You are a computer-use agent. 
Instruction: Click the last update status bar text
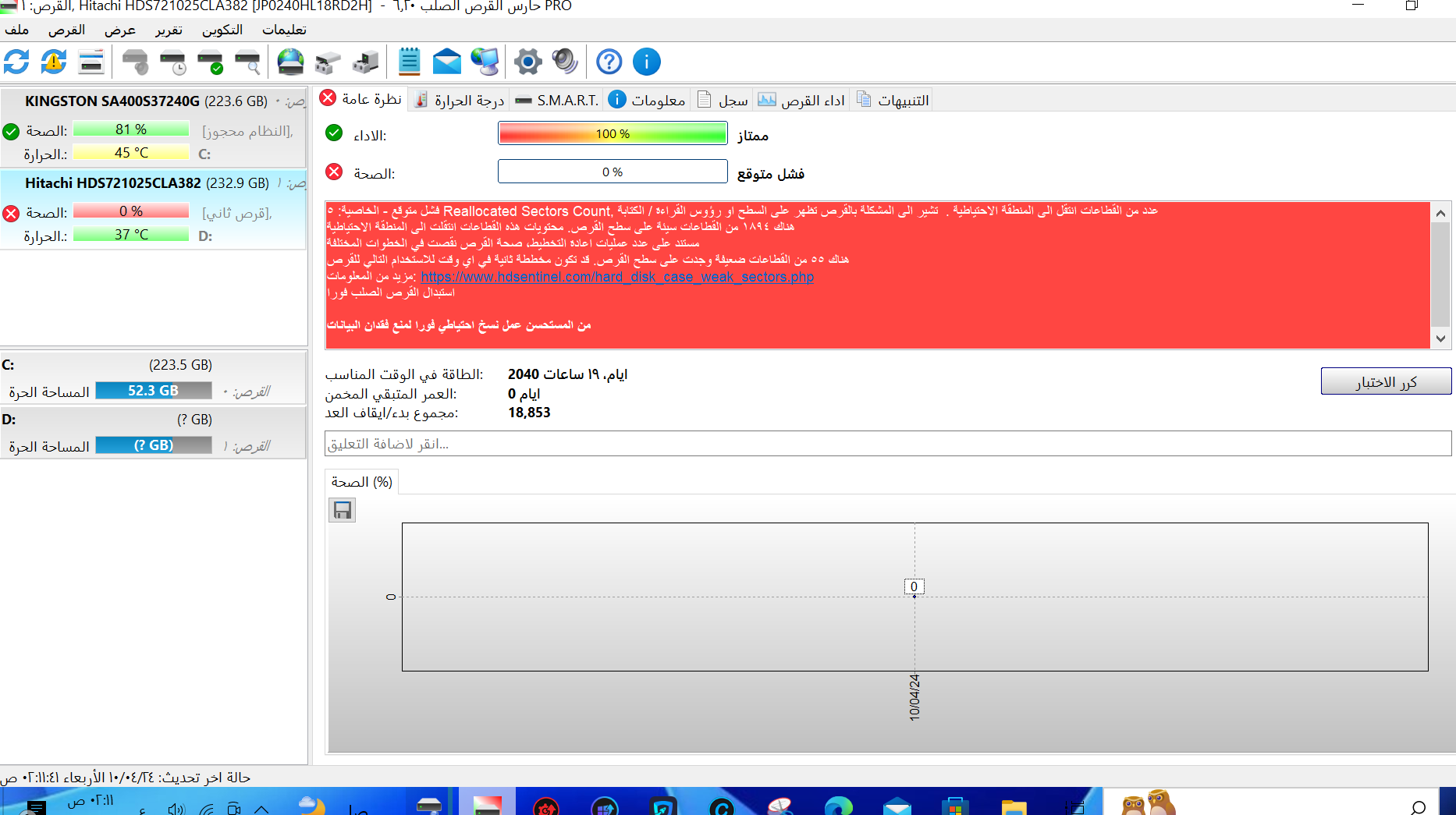point(126,778)
